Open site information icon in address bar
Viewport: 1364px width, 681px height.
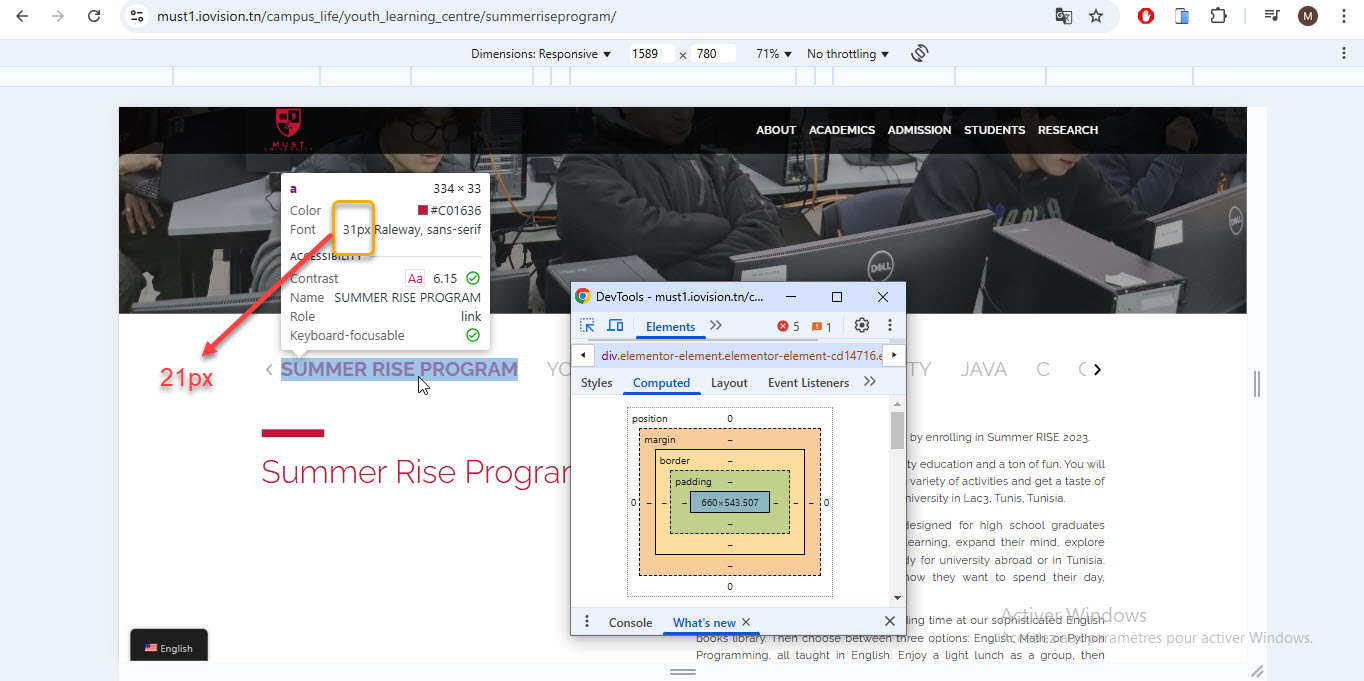[x=138, y=16]
